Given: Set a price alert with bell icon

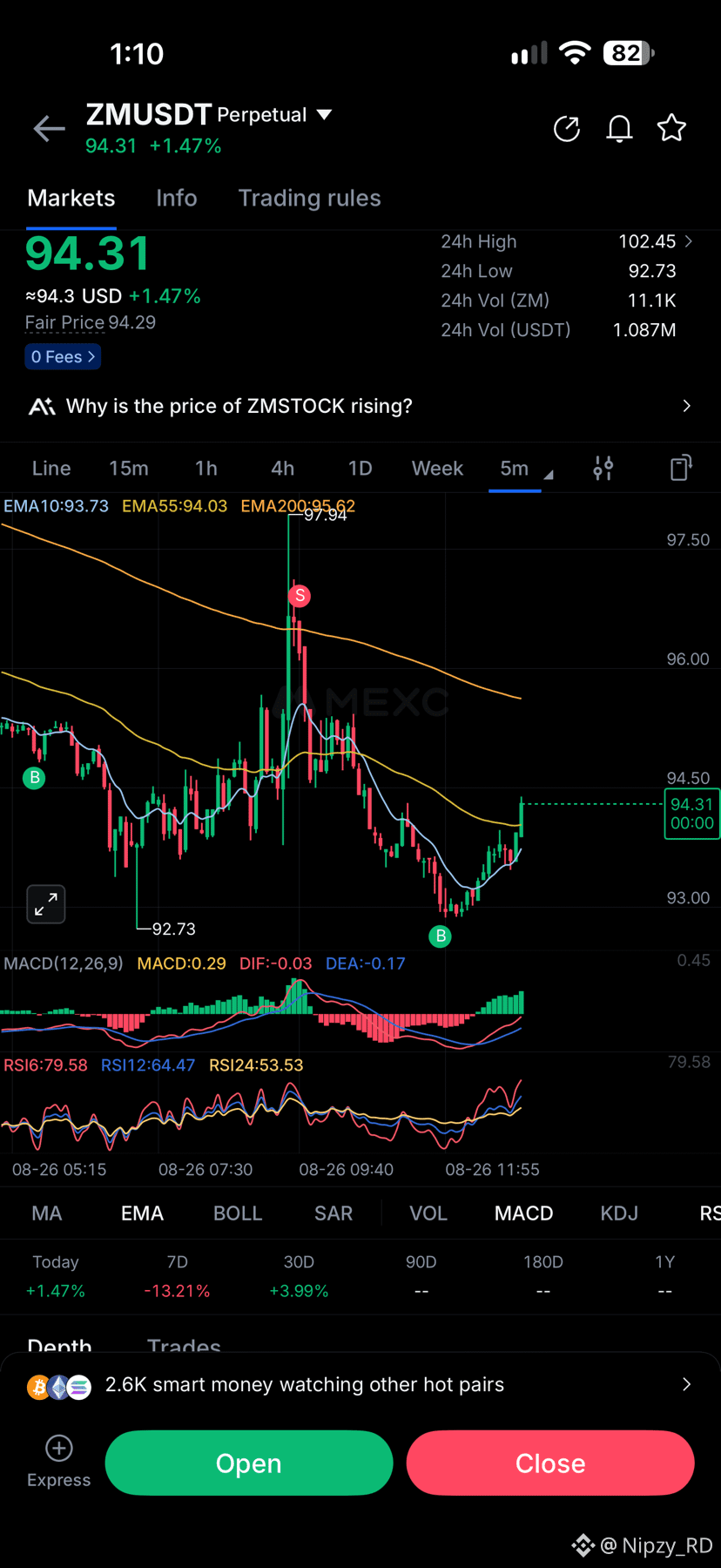Looking at the screenshot, I should (x=619, y=129).
